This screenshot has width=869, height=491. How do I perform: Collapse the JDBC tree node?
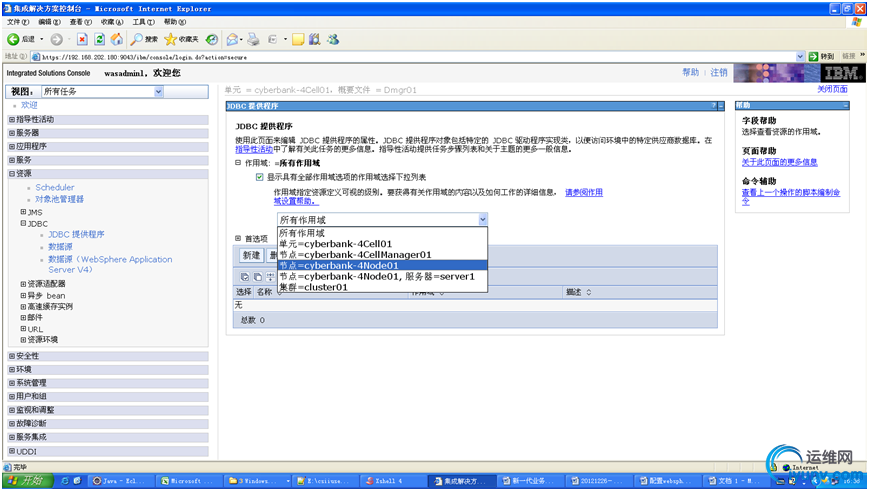(23, 223)
